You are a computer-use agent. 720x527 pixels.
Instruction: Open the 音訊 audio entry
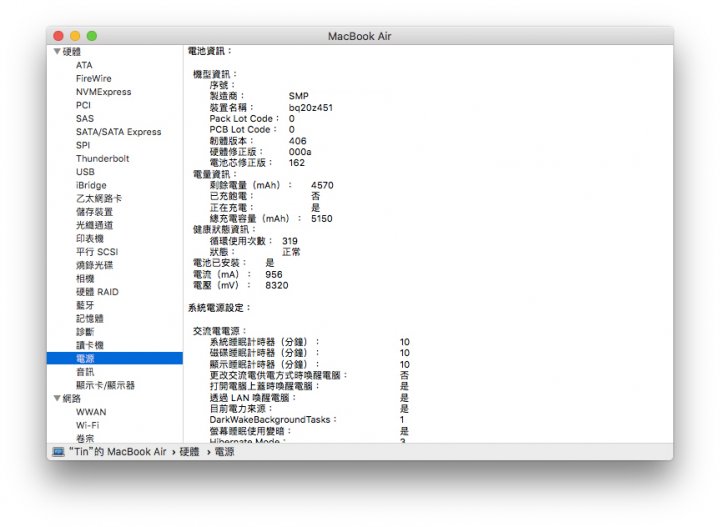pyautogui.click(x=85, y=371)
